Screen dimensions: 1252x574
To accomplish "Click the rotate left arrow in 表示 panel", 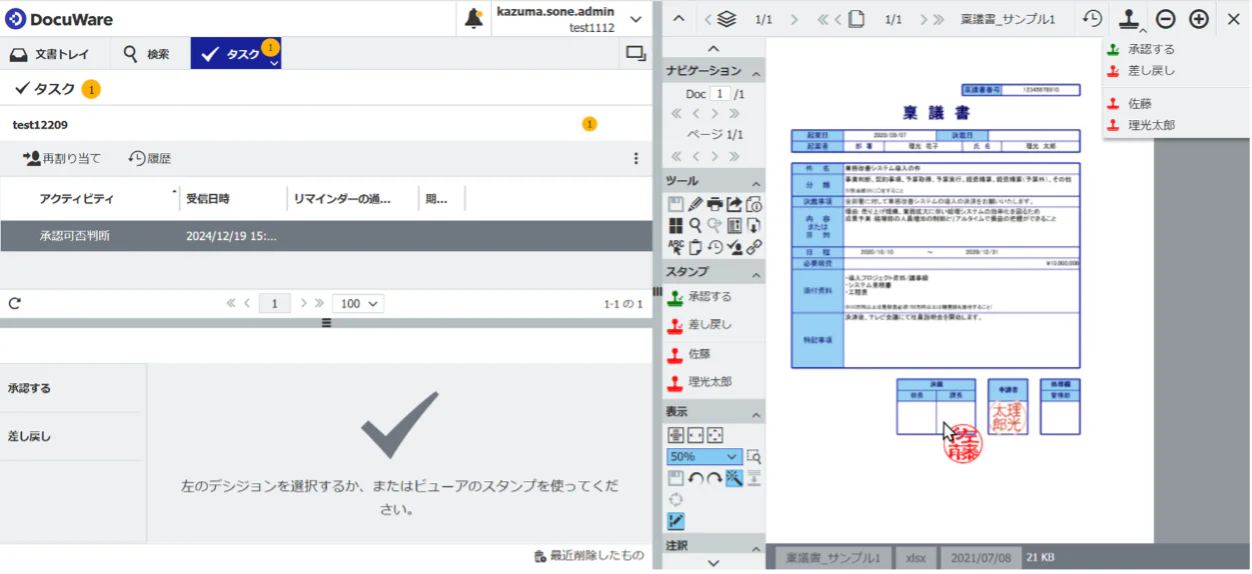I will (695, 479).
